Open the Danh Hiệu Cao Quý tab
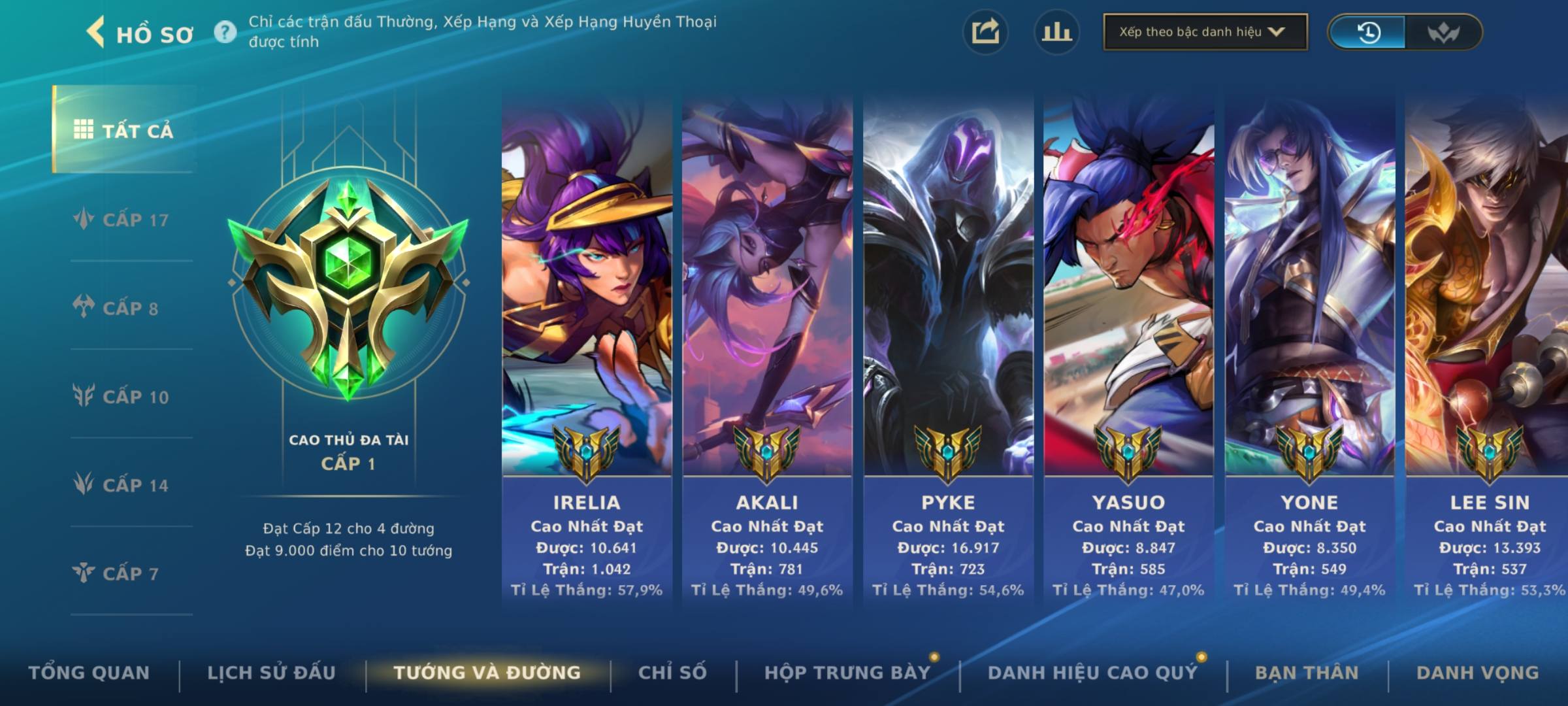 pyautogui.click(x=1093, y=673)
